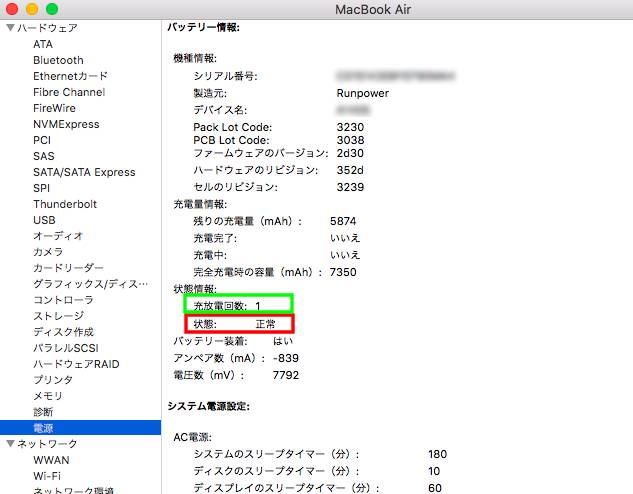Select SAS in the sidebar
Screen dimensions: 633x494
click(x=44, y=156)
